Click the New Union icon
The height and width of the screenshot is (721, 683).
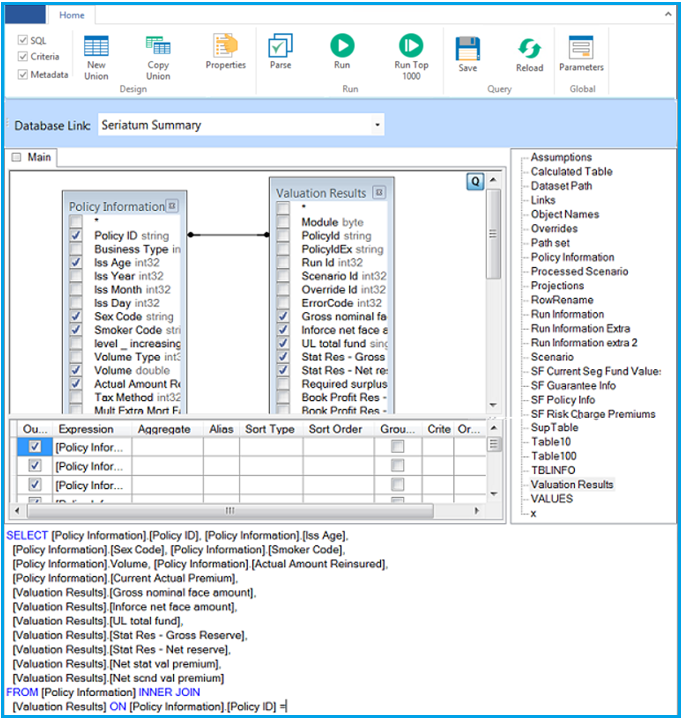96,46
